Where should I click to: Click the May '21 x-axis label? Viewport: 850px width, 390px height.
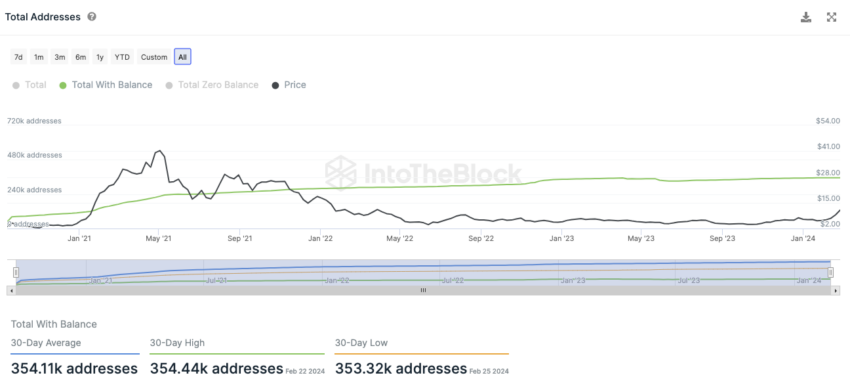tap(159, 238)
